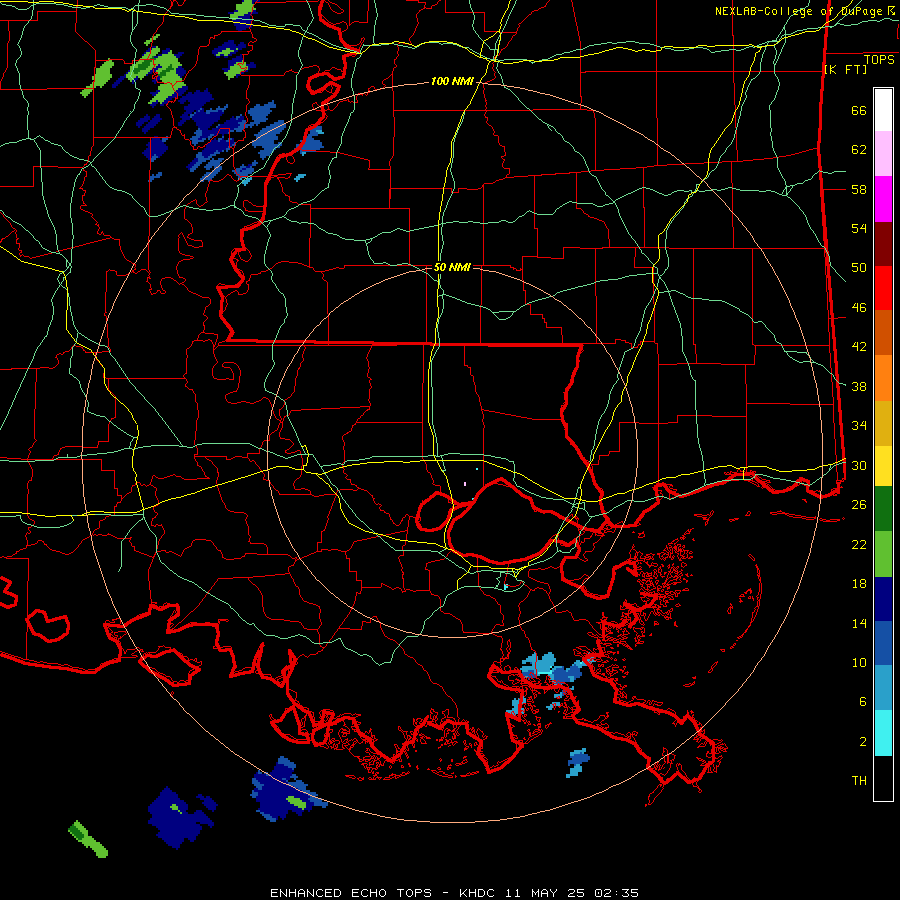Click the "66" legend value

point(859,111)
